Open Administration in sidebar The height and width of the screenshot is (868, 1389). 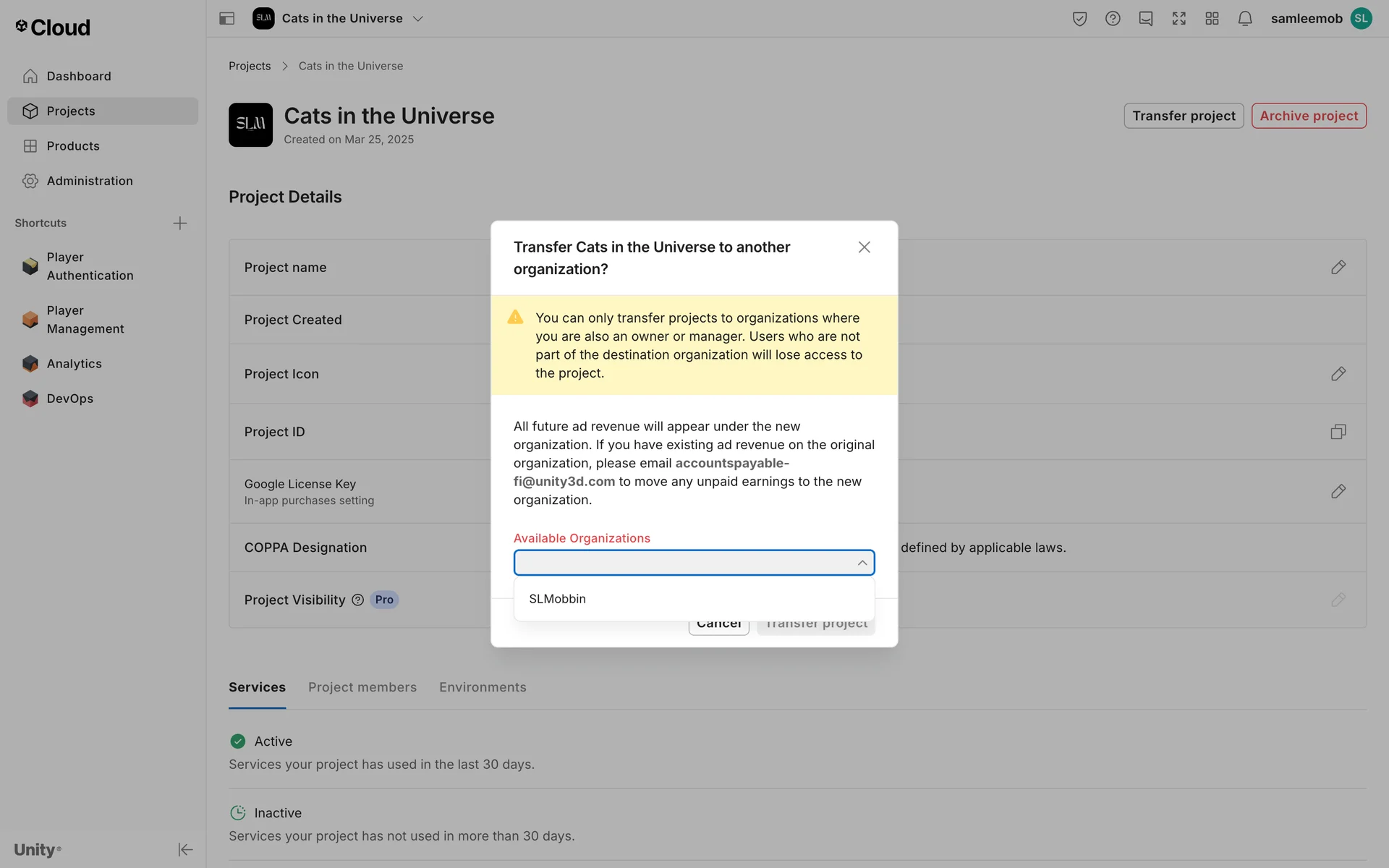90,181
